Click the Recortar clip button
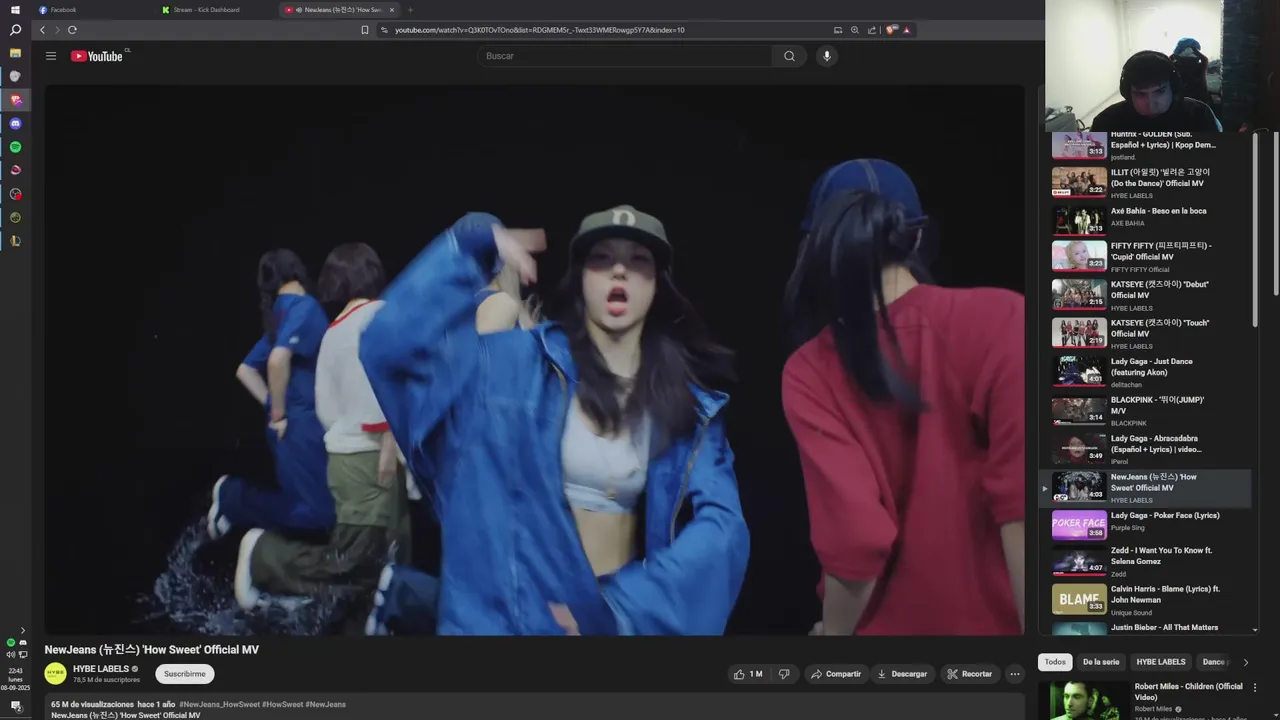1280x720 pixels. pos(969,674)
